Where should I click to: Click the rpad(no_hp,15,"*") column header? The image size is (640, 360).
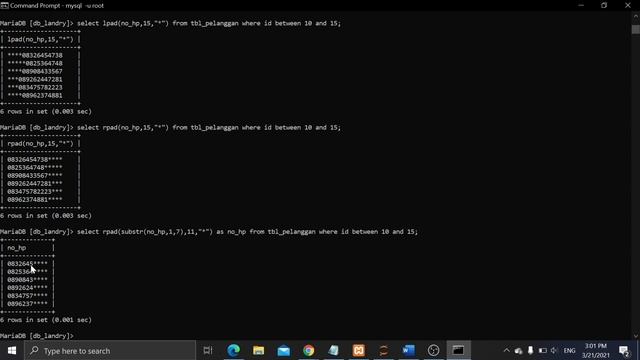point(40,143)
